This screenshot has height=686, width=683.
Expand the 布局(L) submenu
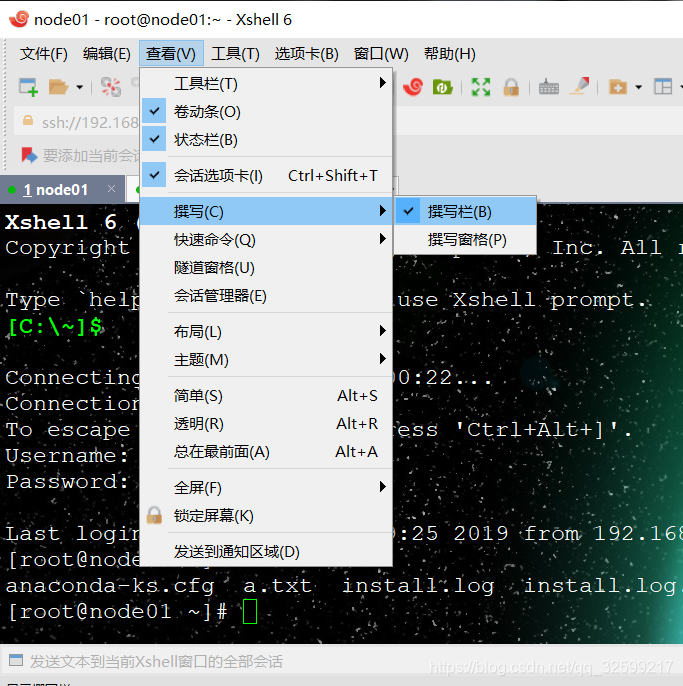point(266,331)
